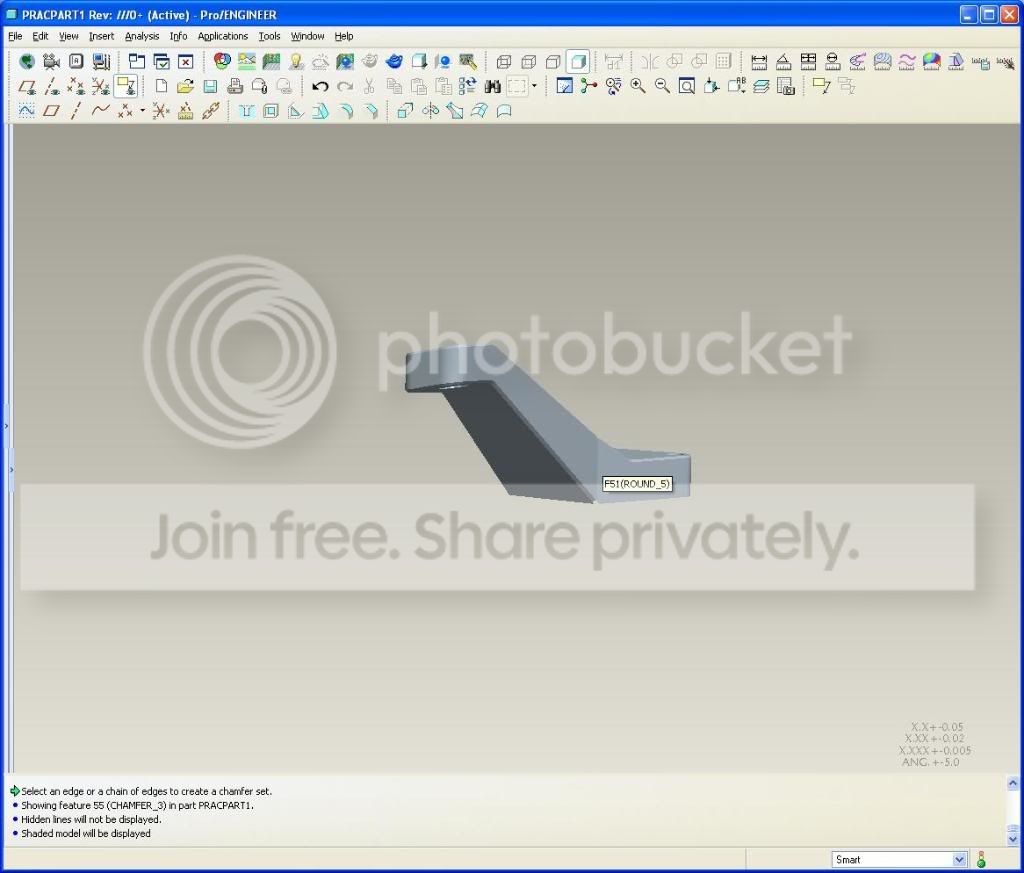Screen dimensions: 1024x873
Task: Expand the datum point tool flyout arrow
Action: click(x=142, y=110)
